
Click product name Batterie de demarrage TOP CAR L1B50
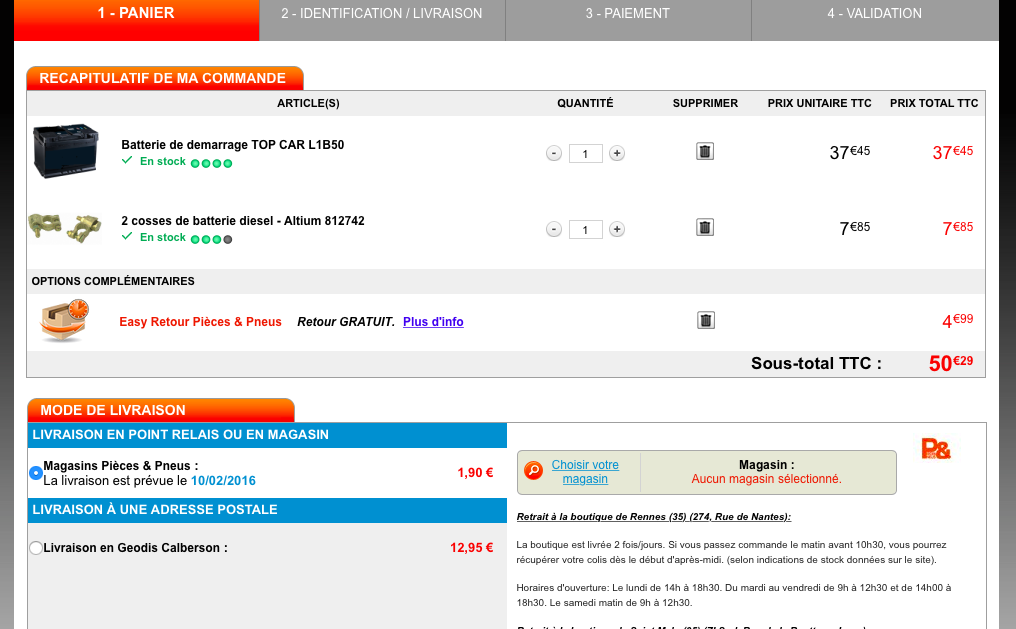[x=233, y=144]
